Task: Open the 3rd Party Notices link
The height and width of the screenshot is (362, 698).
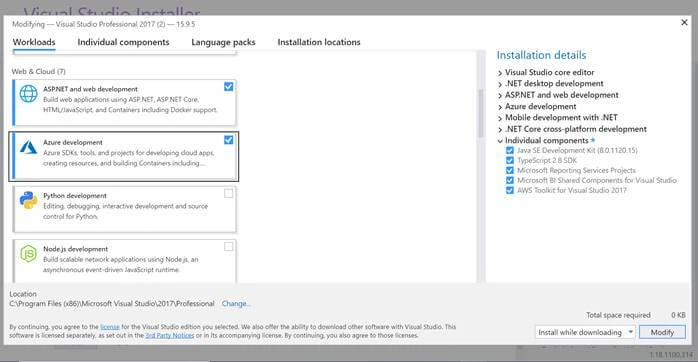Action: click(x=170, y=335)
